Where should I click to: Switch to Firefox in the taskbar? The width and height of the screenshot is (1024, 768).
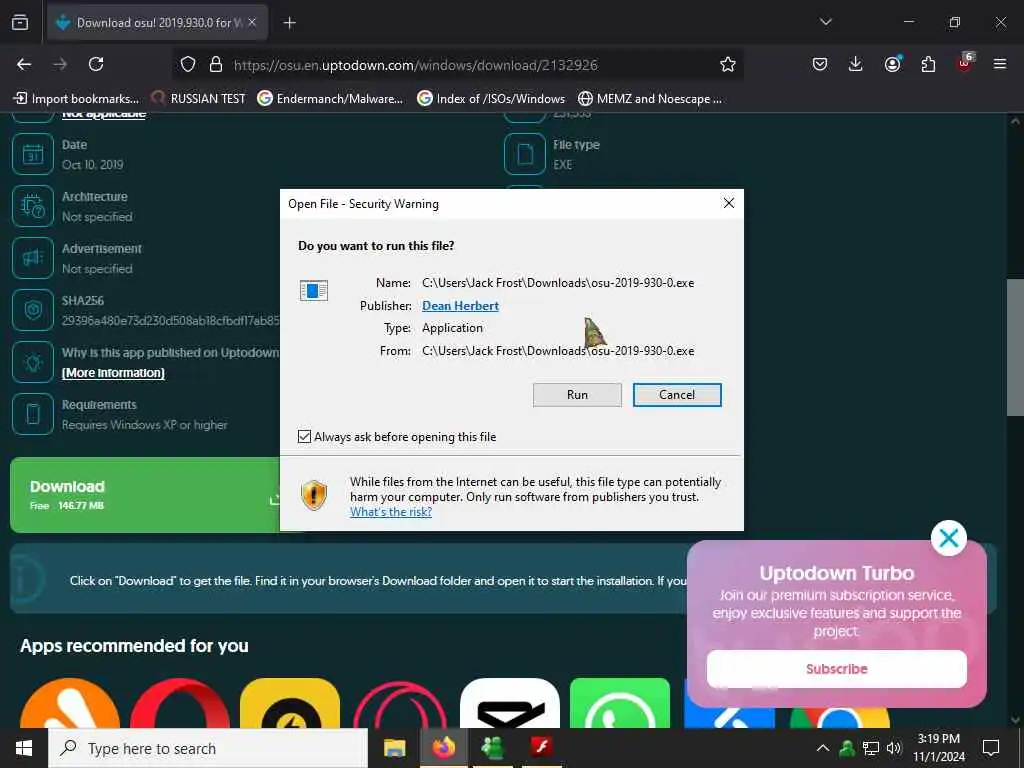(x=443, y=748)
